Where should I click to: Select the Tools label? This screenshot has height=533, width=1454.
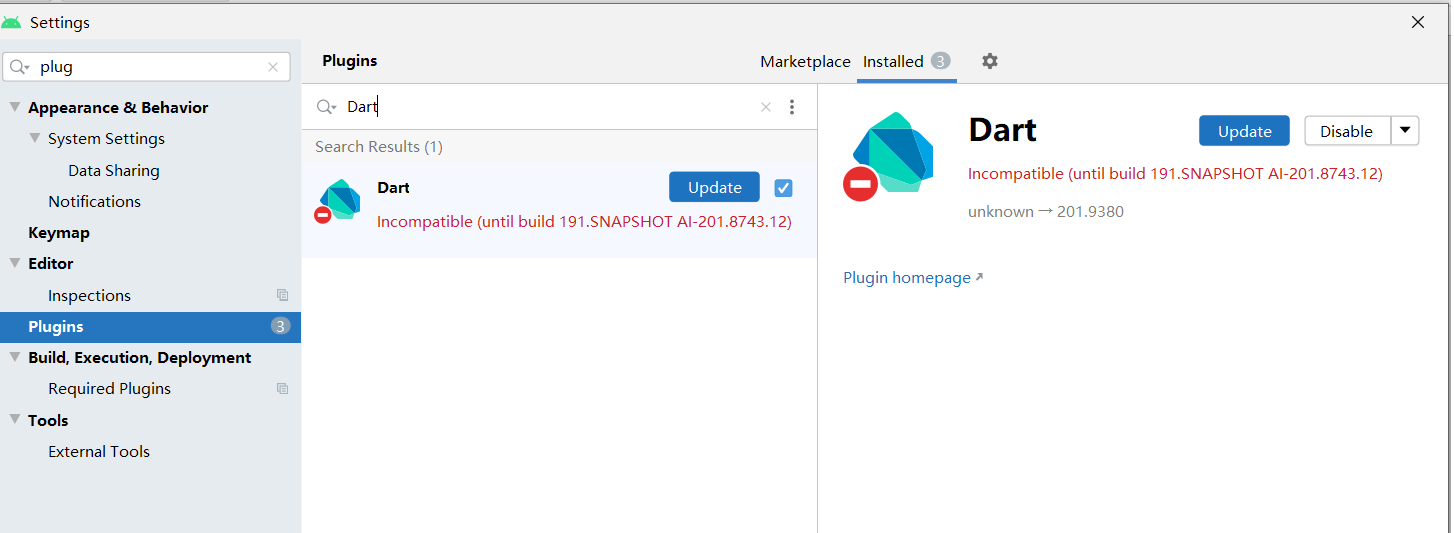click(x=48, y=420)
